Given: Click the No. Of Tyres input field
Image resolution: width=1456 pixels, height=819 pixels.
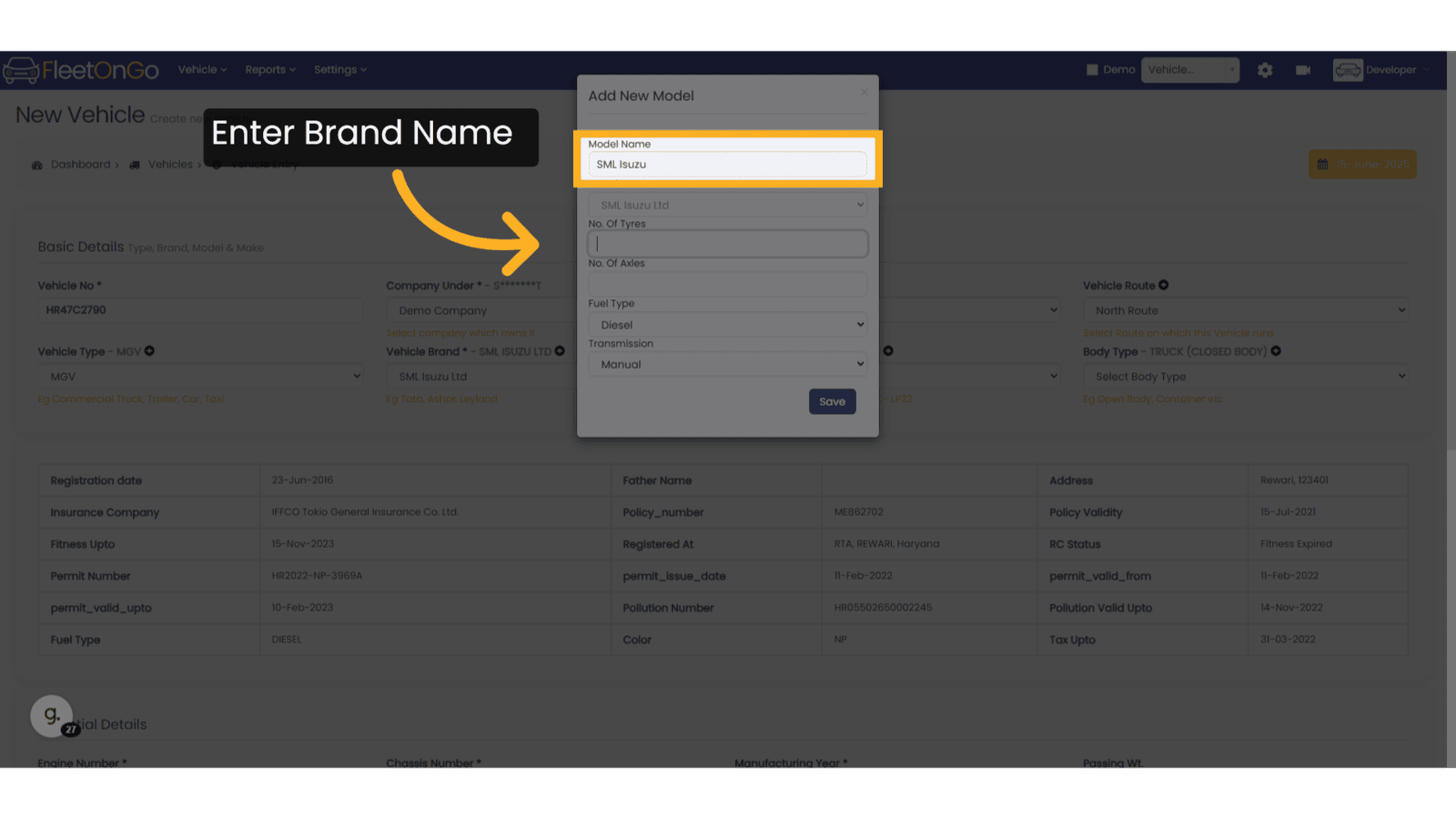Looking at the screenshot, I should pyautogui.click(x=728, y=244).
